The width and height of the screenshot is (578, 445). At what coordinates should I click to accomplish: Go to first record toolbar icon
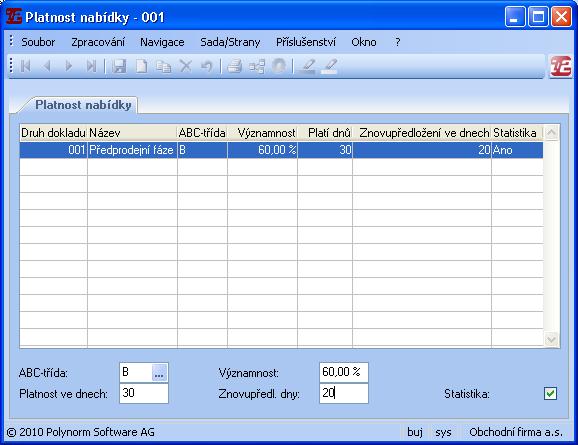click(x=25, y=66)
